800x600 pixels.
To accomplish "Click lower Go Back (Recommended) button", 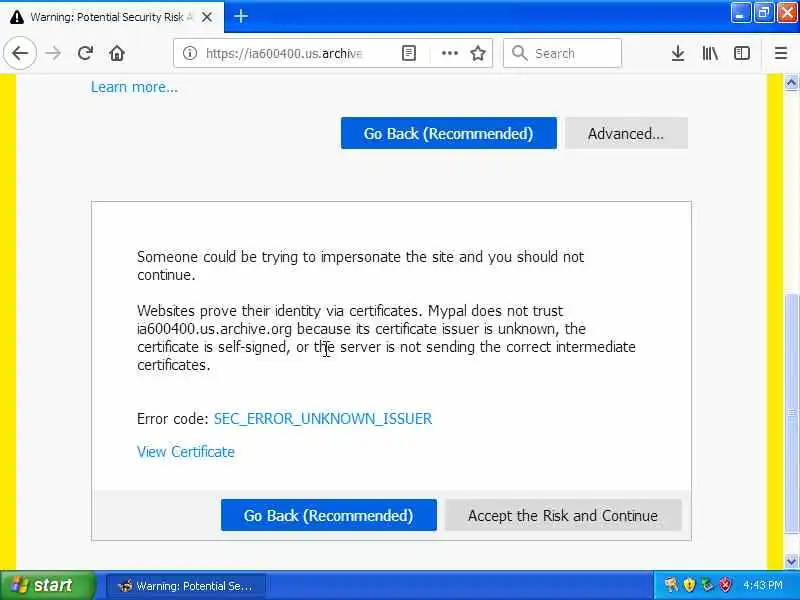I will pyautogui.click(x=329, y=515).
